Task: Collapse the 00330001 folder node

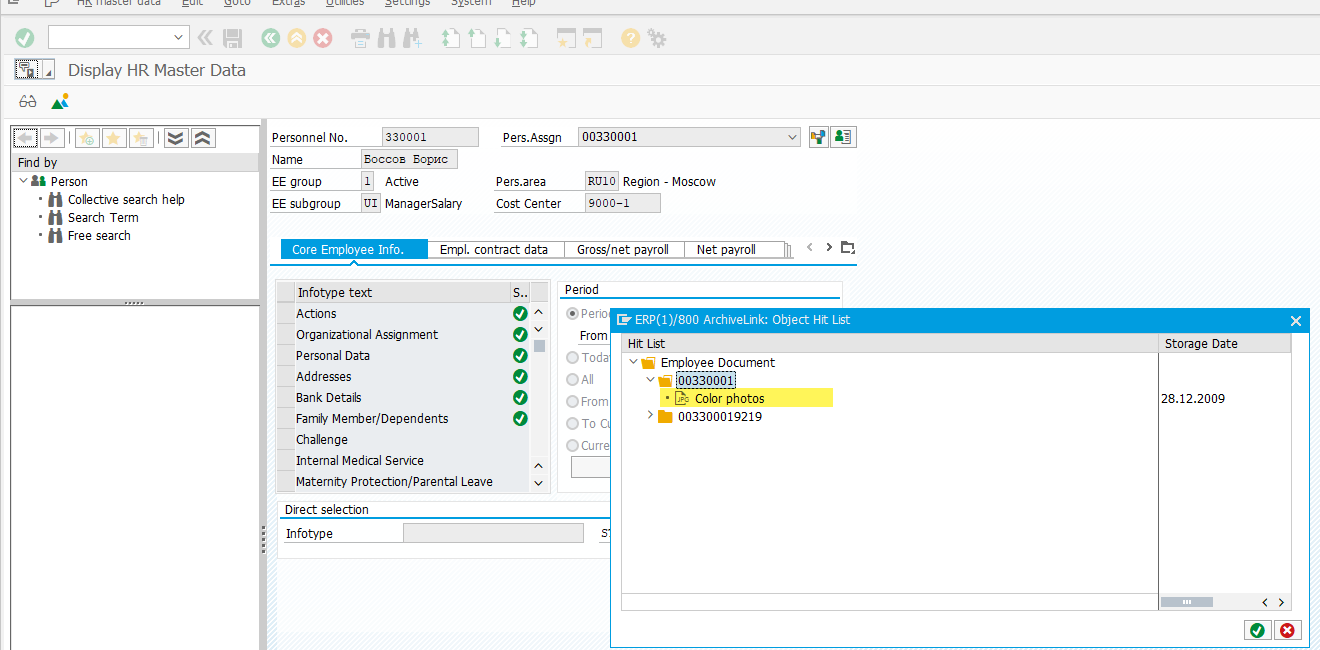Action: click(x=650, y=380)
